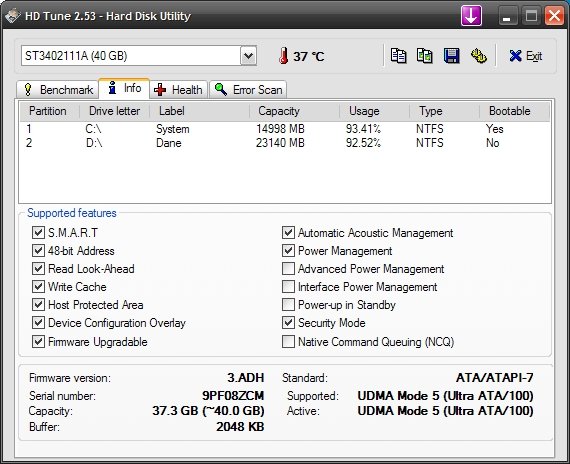Open options wrench icon
The height and width of the screenshot is (464, 570).
(479, 56)
